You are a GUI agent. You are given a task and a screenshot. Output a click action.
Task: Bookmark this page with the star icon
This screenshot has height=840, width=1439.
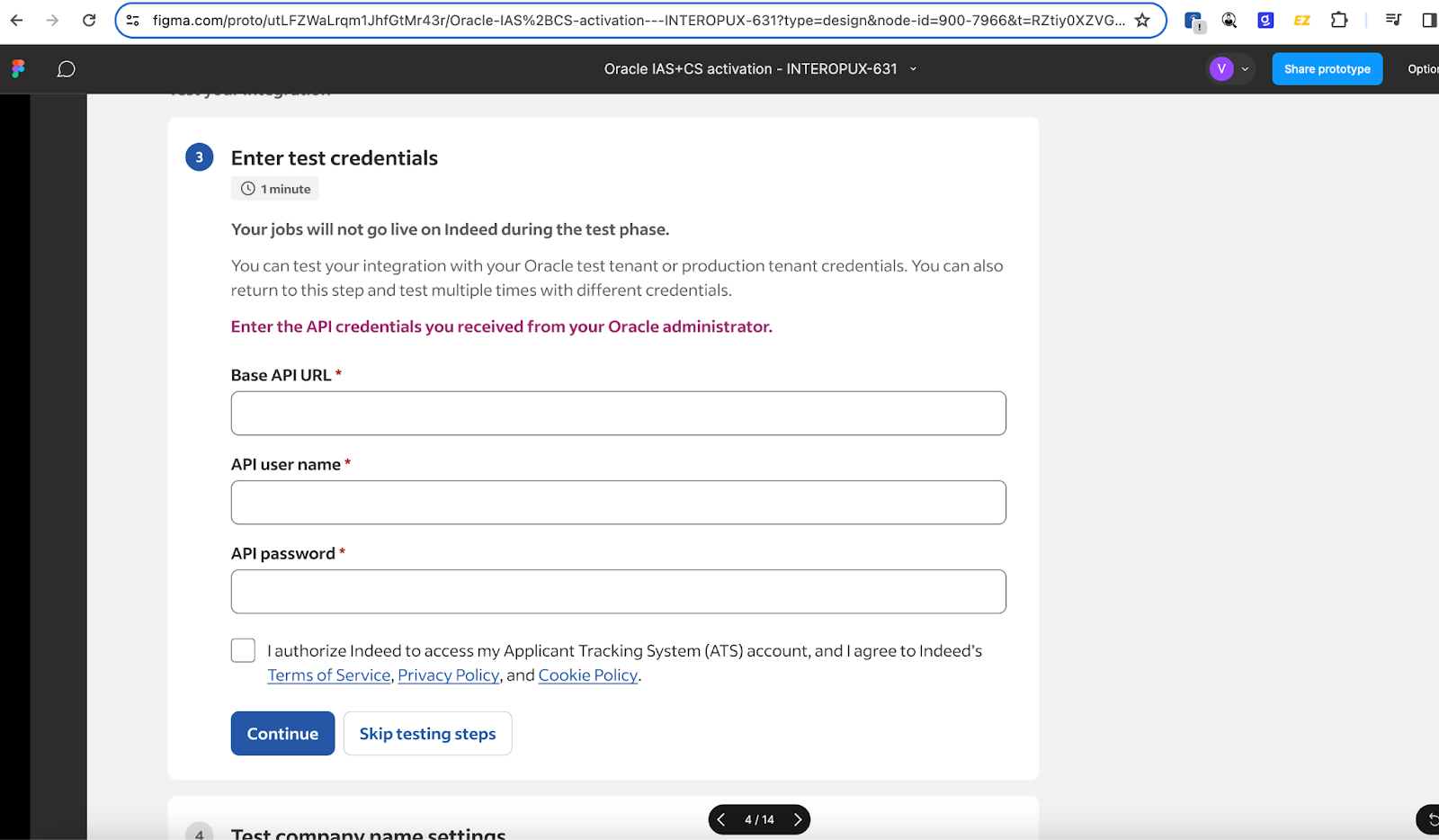[1142, 20]
